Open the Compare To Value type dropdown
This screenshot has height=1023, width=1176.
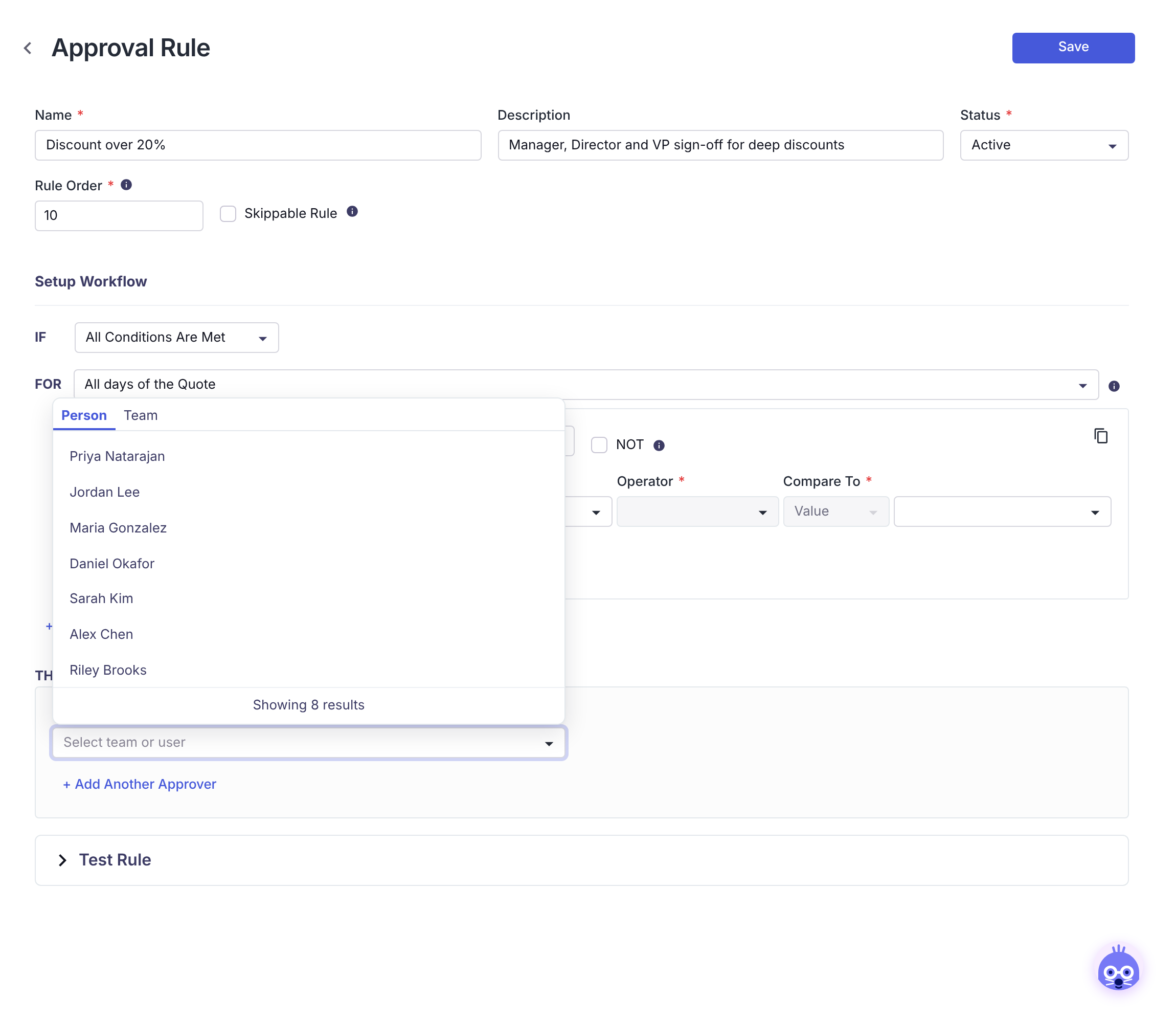tap(836, 511)
